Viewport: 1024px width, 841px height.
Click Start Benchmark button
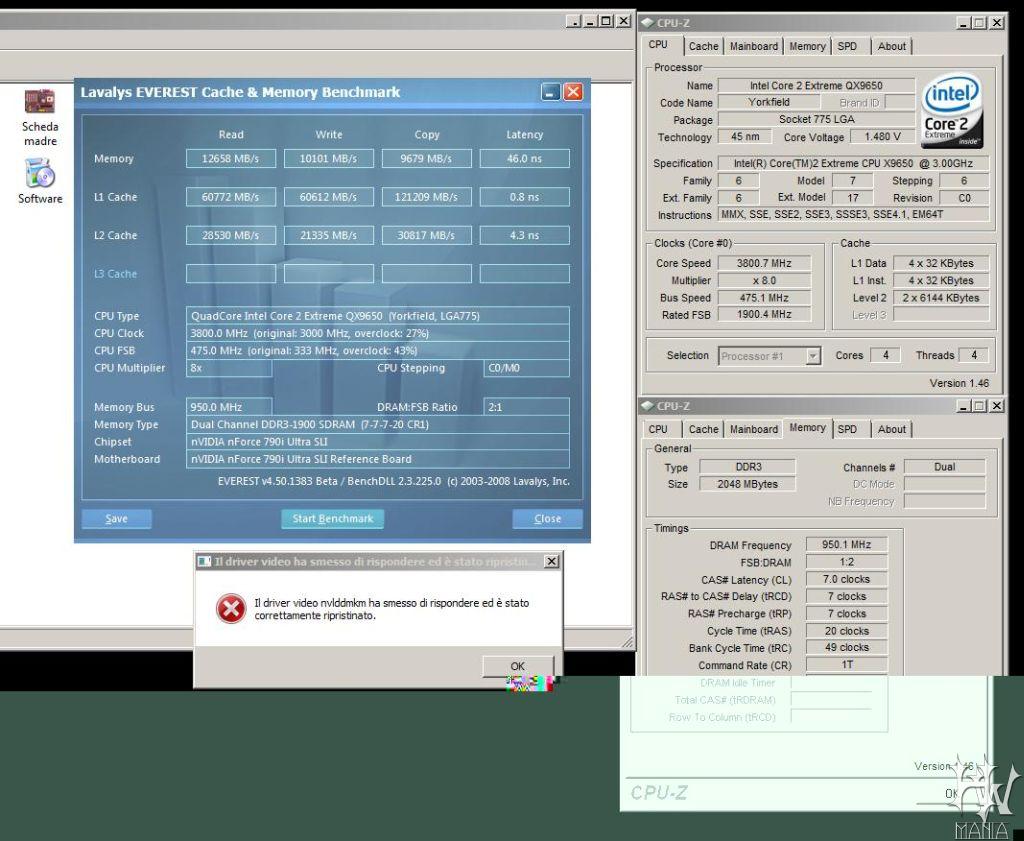tap(332, 518)
